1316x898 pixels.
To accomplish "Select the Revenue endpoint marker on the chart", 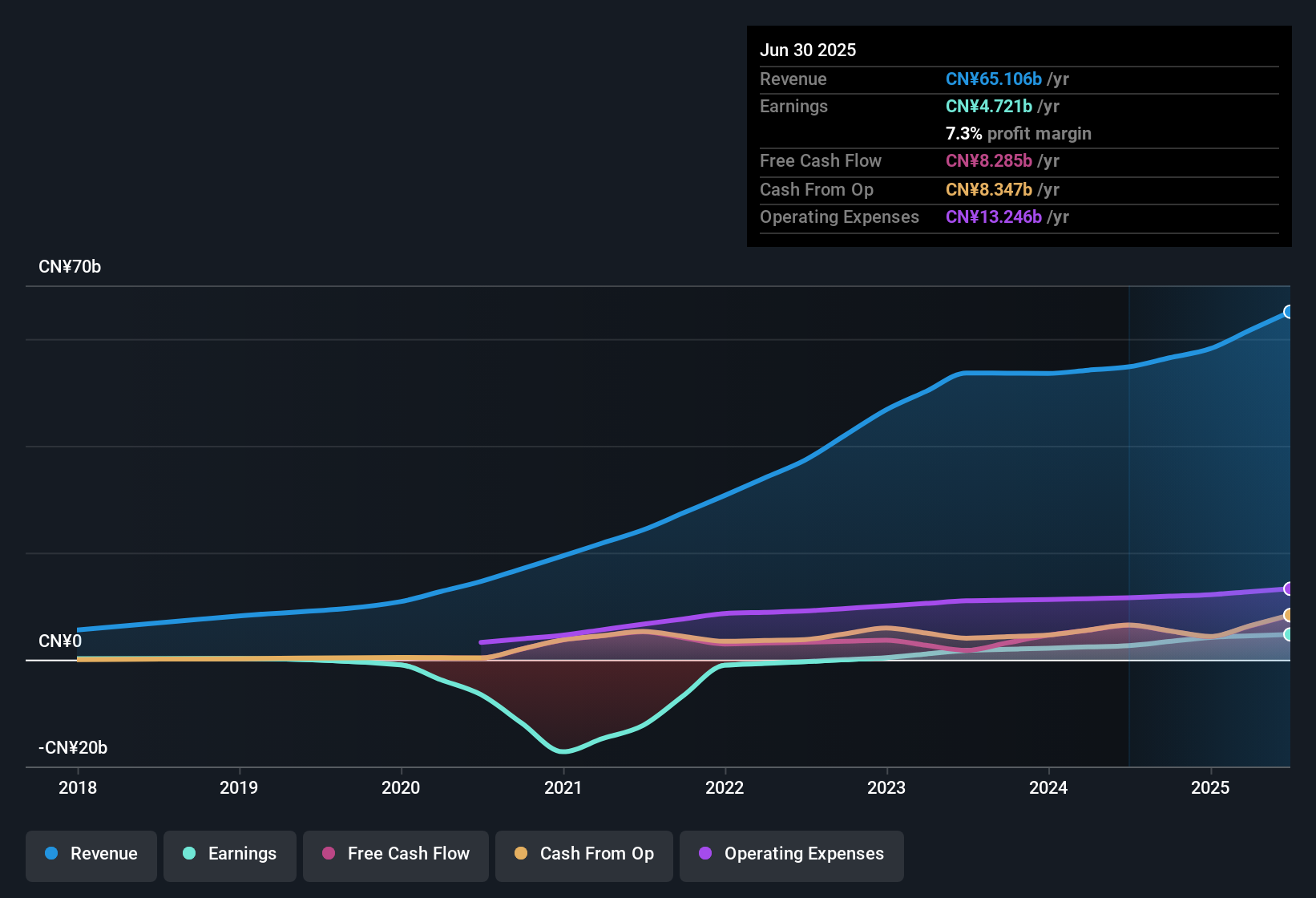I will click(1290, 311).
